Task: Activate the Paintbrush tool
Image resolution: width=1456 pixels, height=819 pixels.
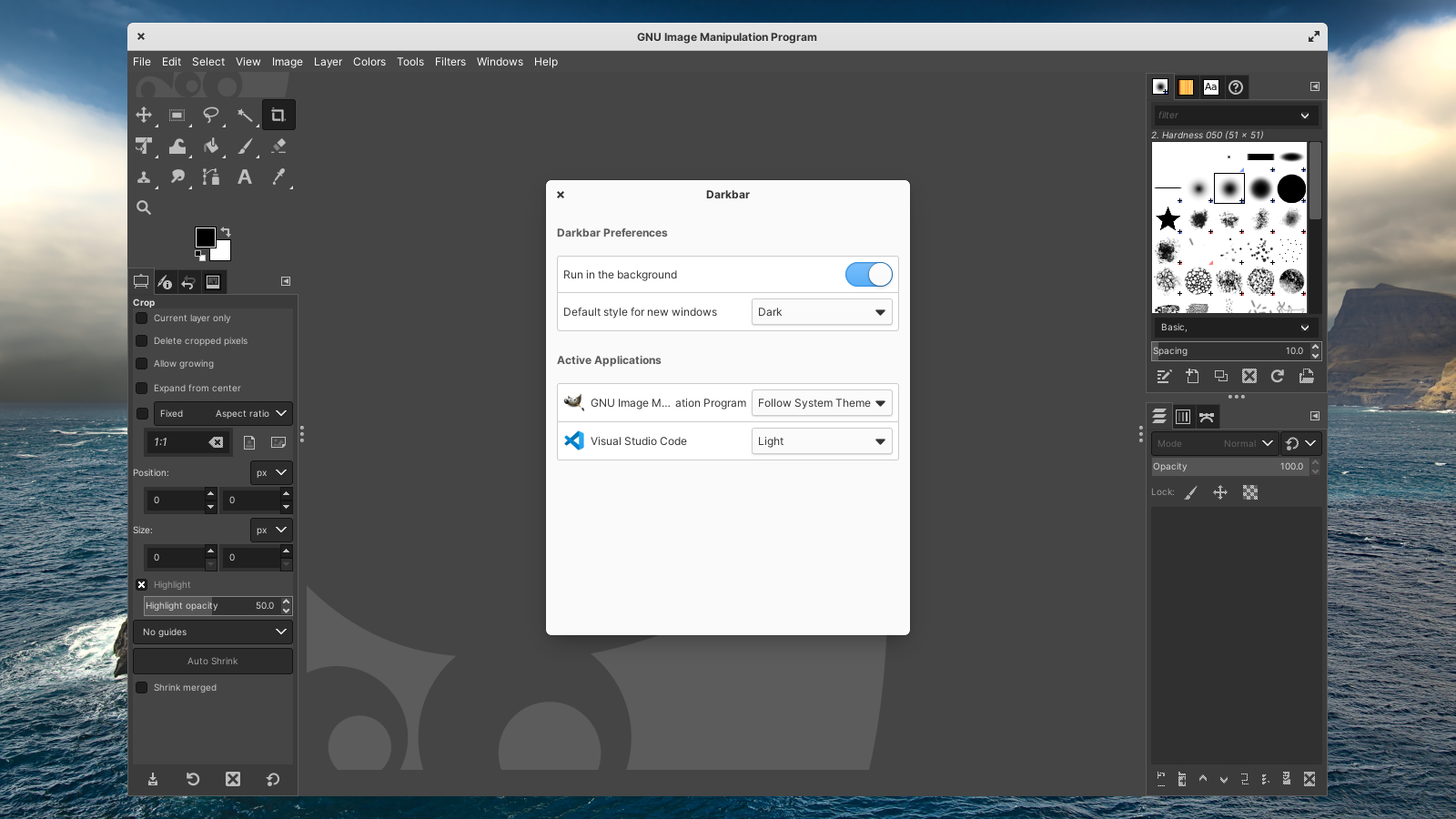Action: tap(246, 146)
